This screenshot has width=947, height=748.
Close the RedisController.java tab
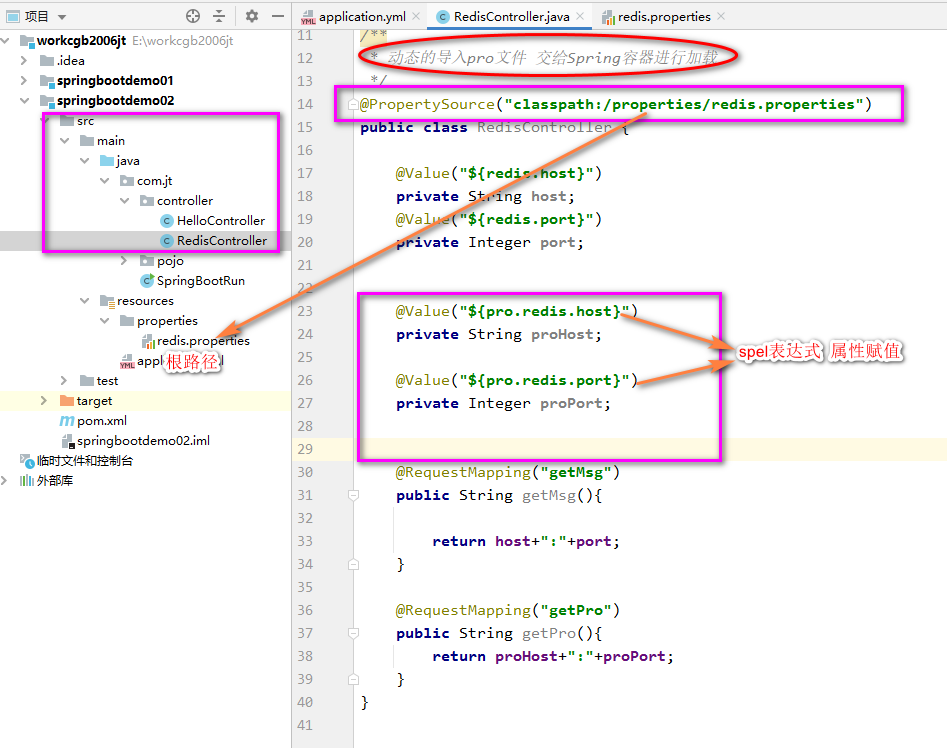580,16
